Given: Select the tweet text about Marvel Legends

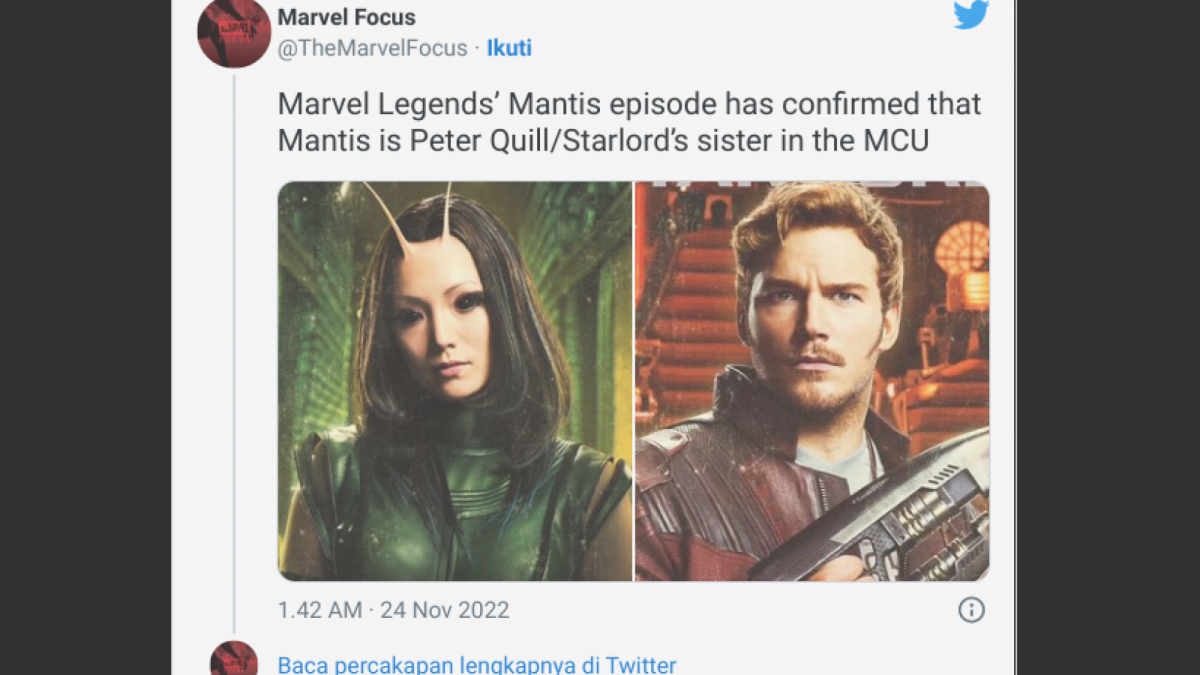Looking at the screenshot, I should click(628, 122).
